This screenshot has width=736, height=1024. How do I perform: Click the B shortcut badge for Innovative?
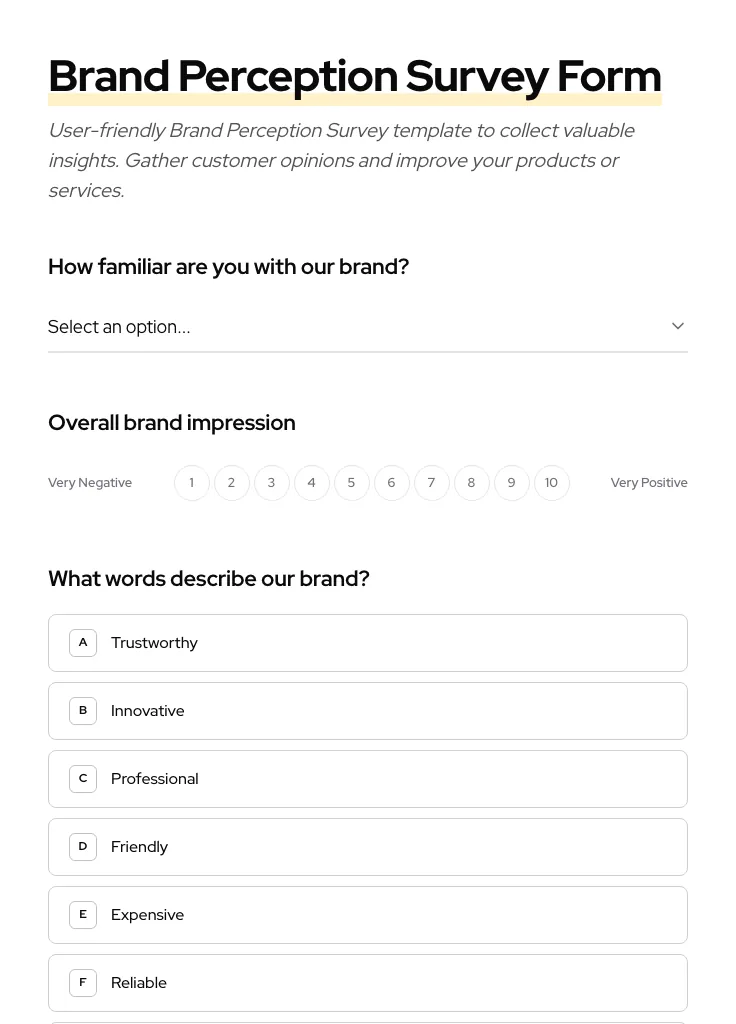[x=83, y=710]
